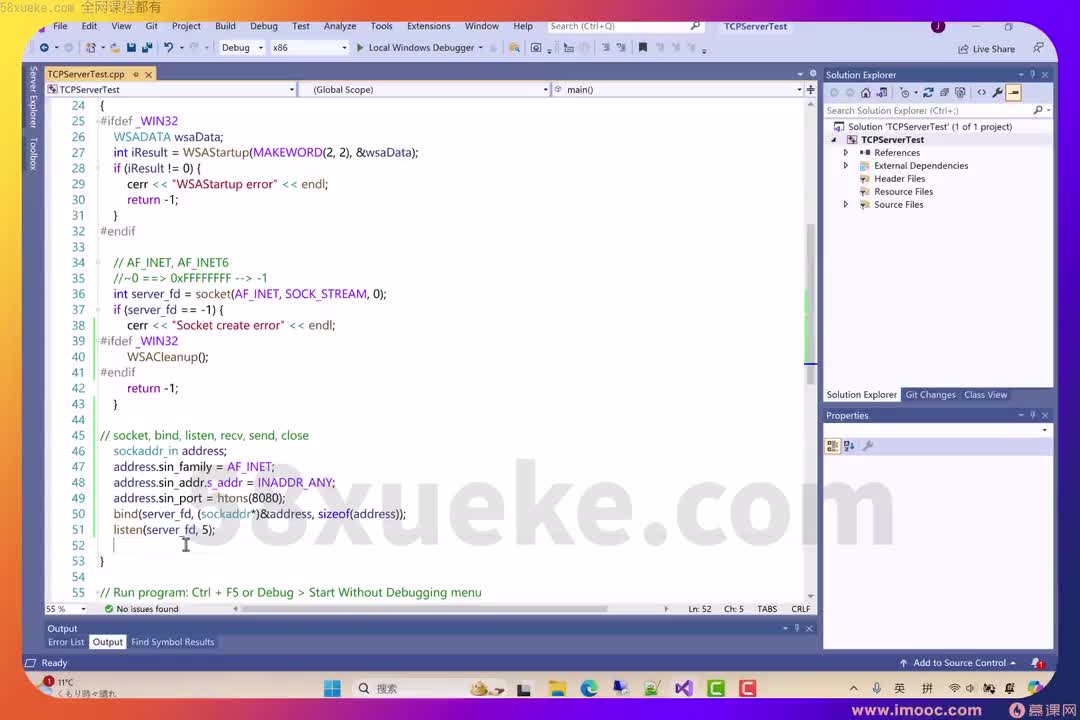Open Microsoft Edge from Windows taskbar

(x=589, y=688)
